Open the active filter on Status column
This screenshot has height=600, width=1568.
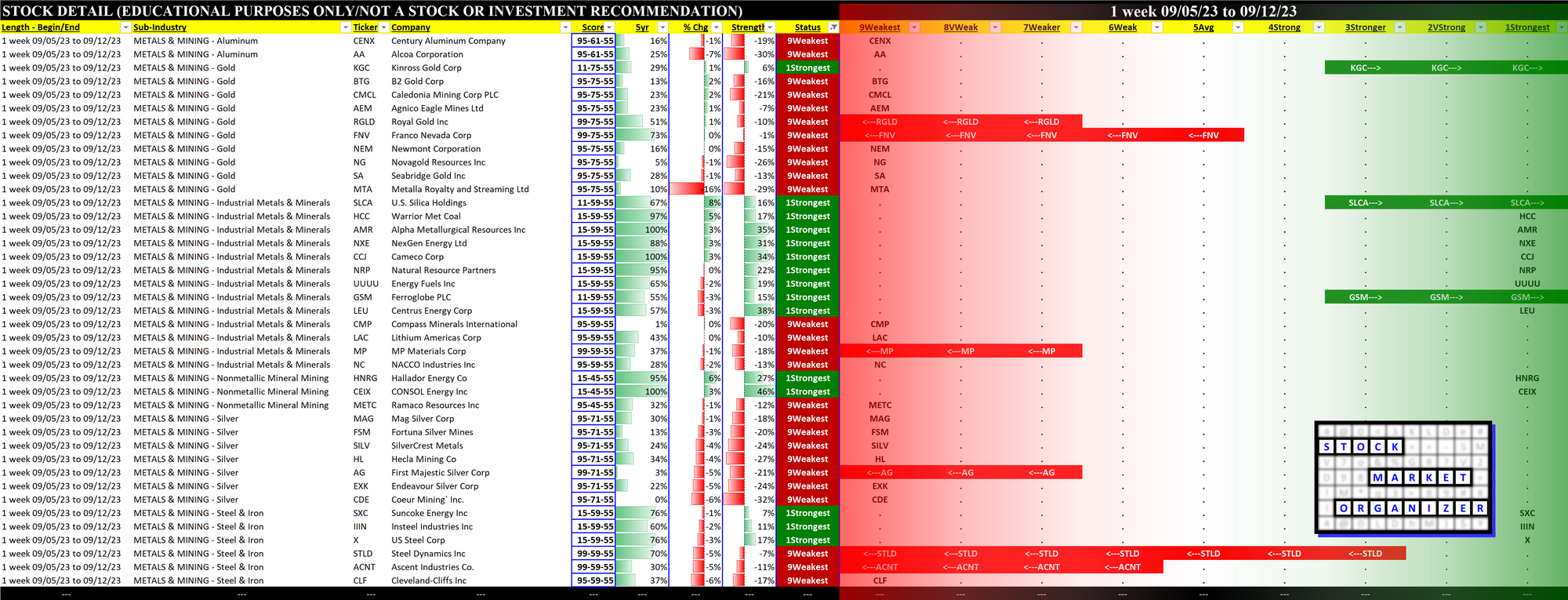[x=833, y=27]
